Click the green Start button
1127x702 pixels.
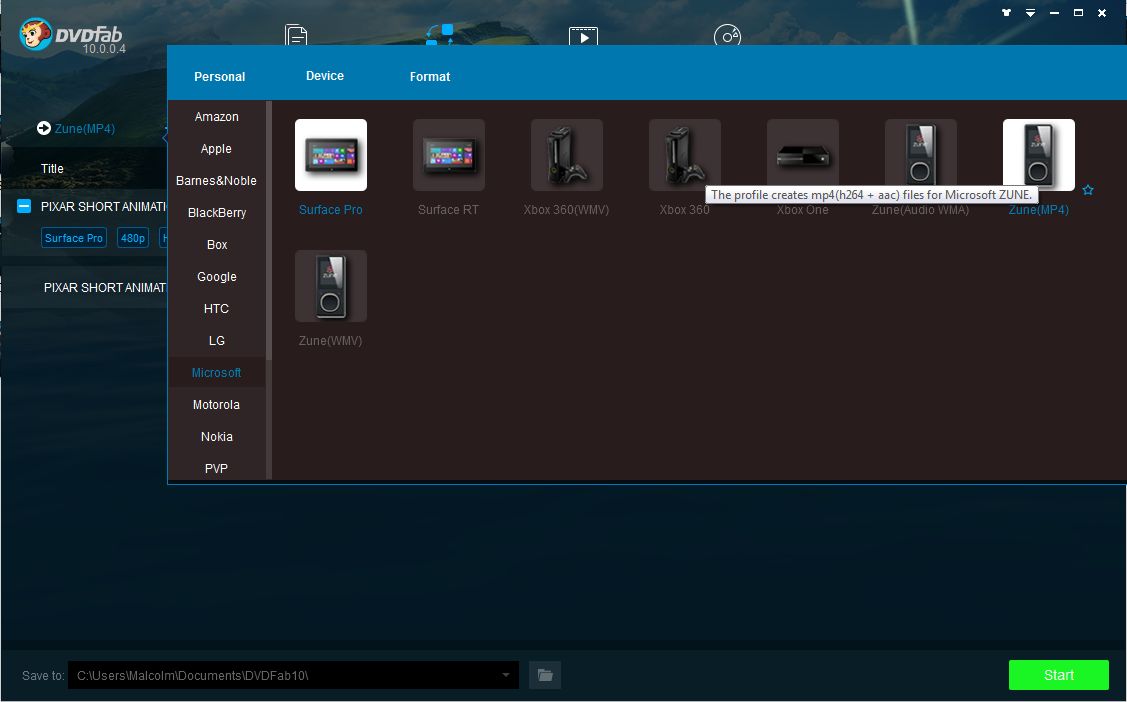tap(1059, 675)
